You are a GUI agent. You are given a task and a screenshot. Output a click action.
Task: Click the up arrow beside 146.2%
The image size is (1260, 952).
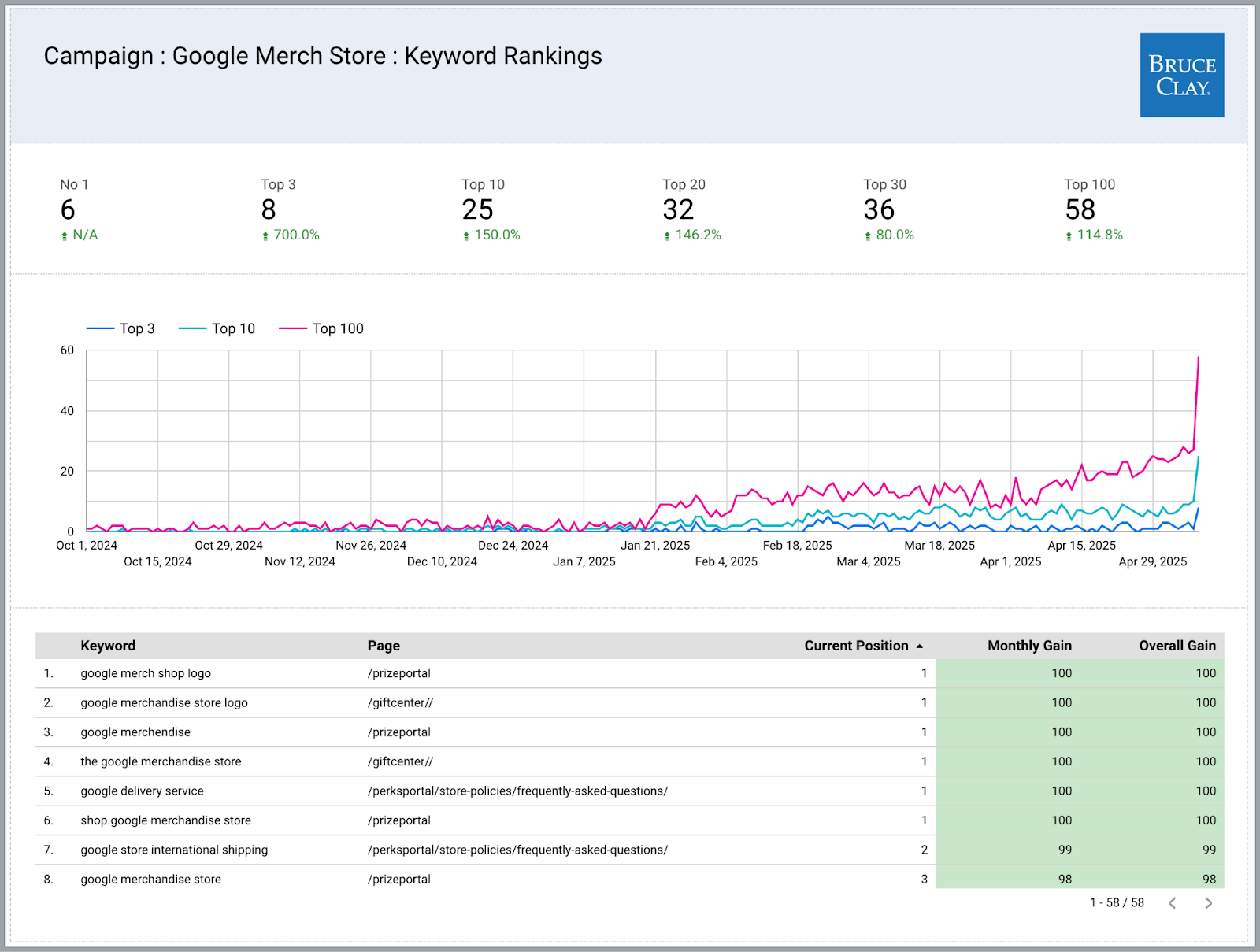(667, 235)
